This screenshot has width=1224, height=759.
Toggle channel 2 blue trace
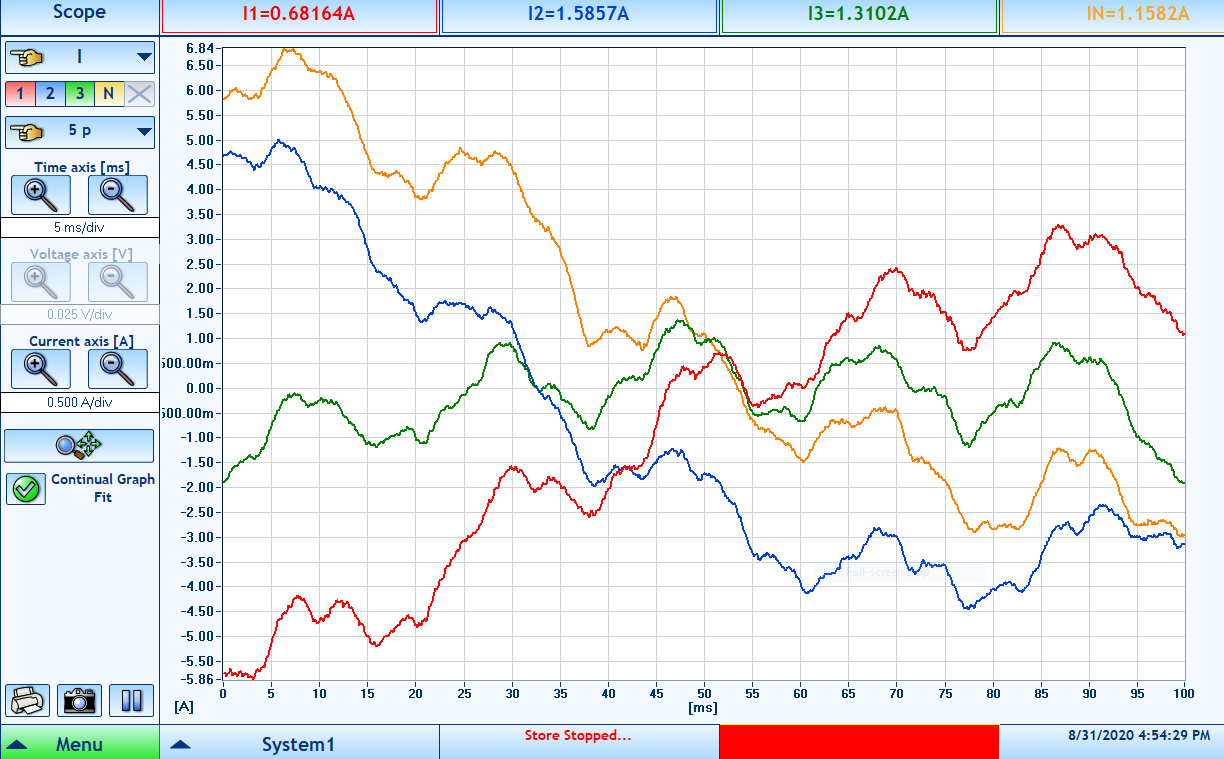pos(50,94)
